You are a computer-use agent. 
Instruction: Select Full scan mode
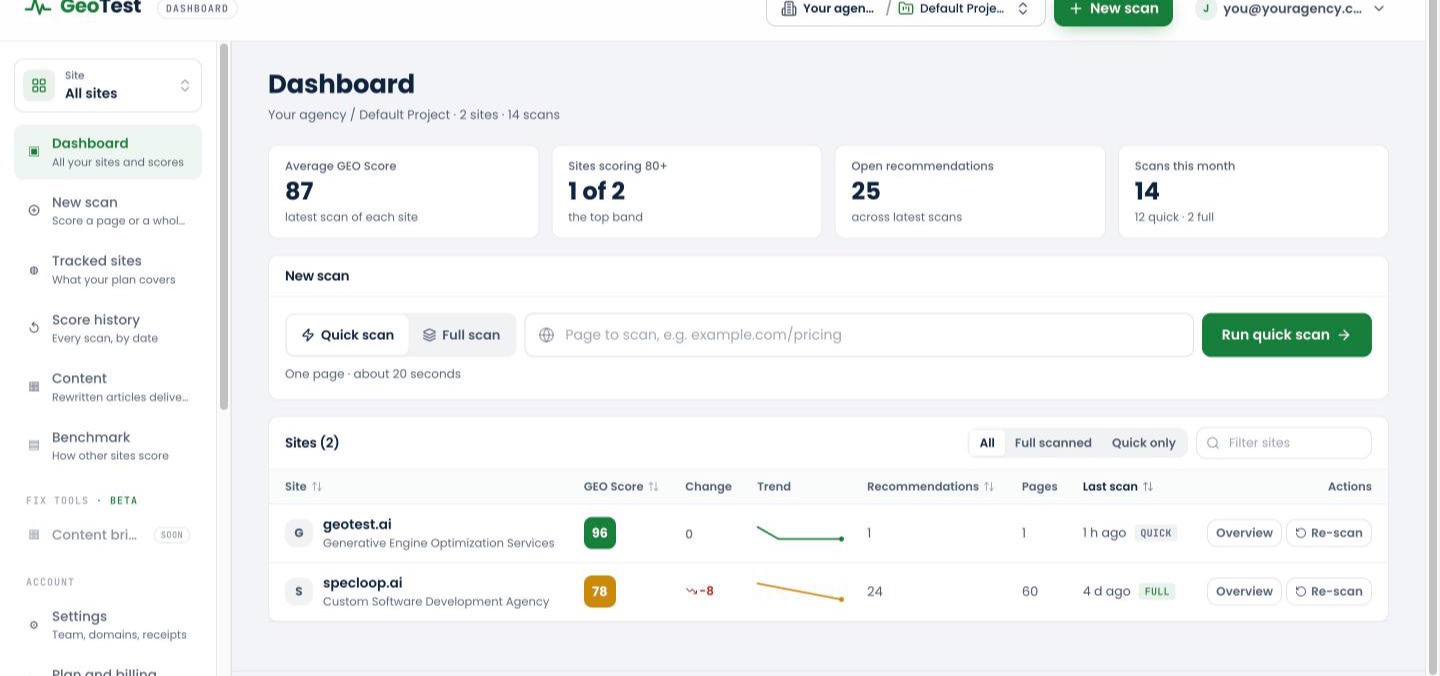point(461,335)
